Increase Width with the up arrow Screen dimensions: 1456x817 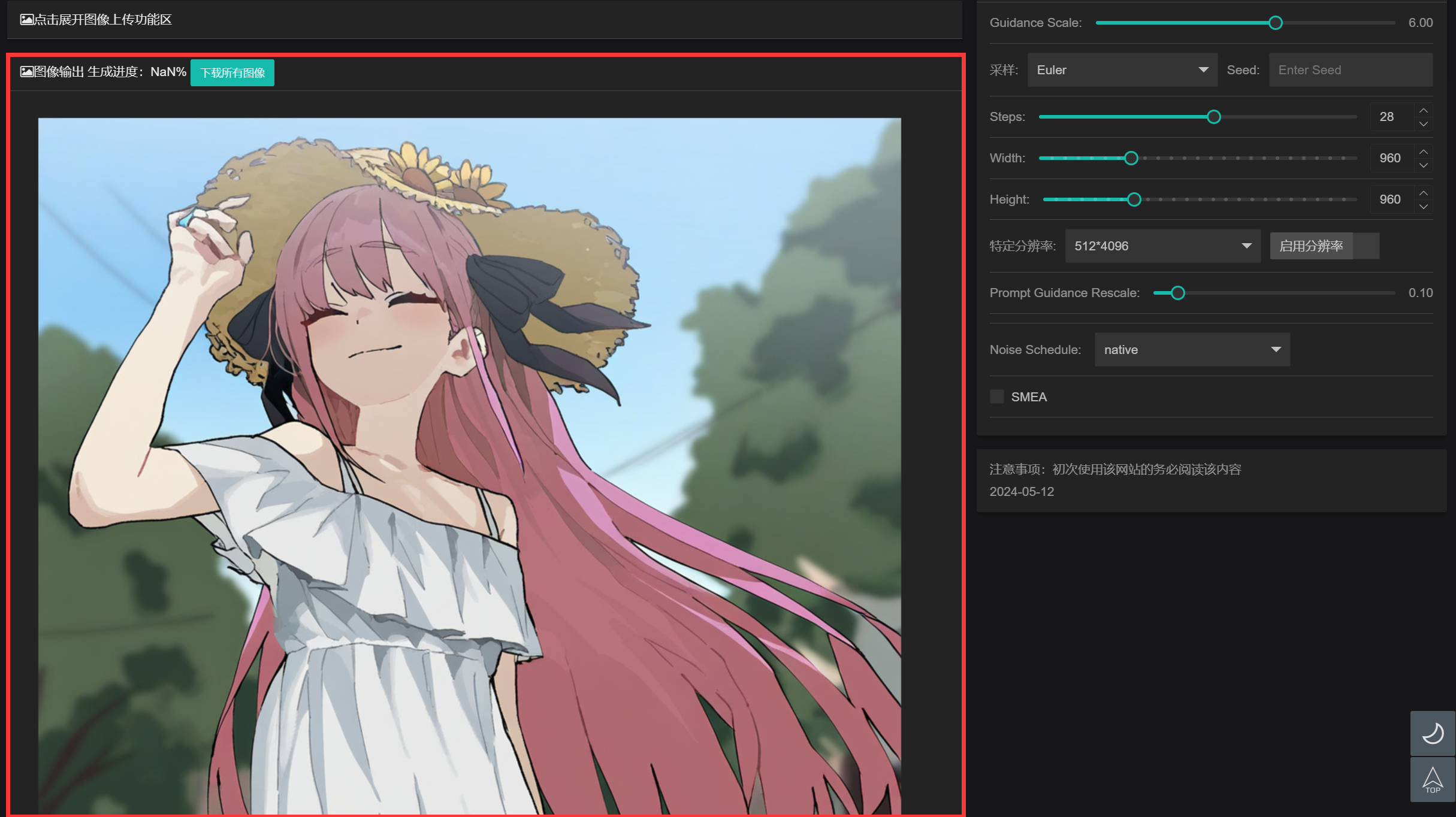point(1424,152)
